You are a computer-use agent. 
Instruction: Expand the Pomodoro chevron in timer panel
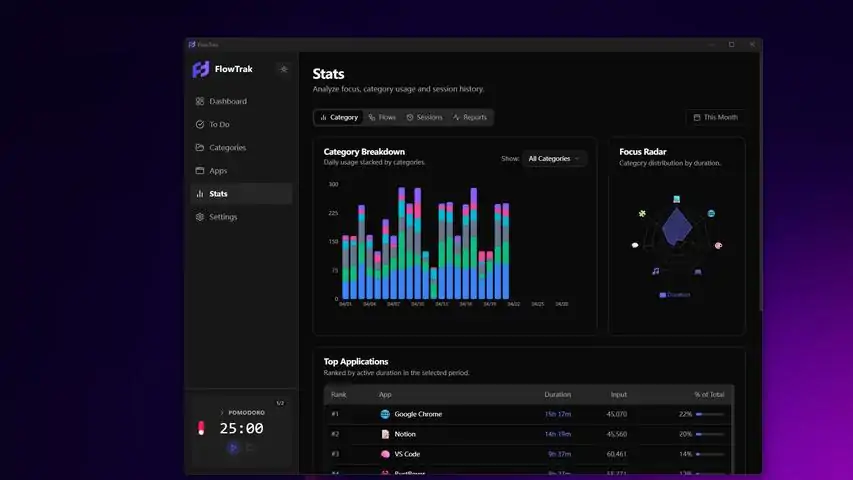pos(222,413)
